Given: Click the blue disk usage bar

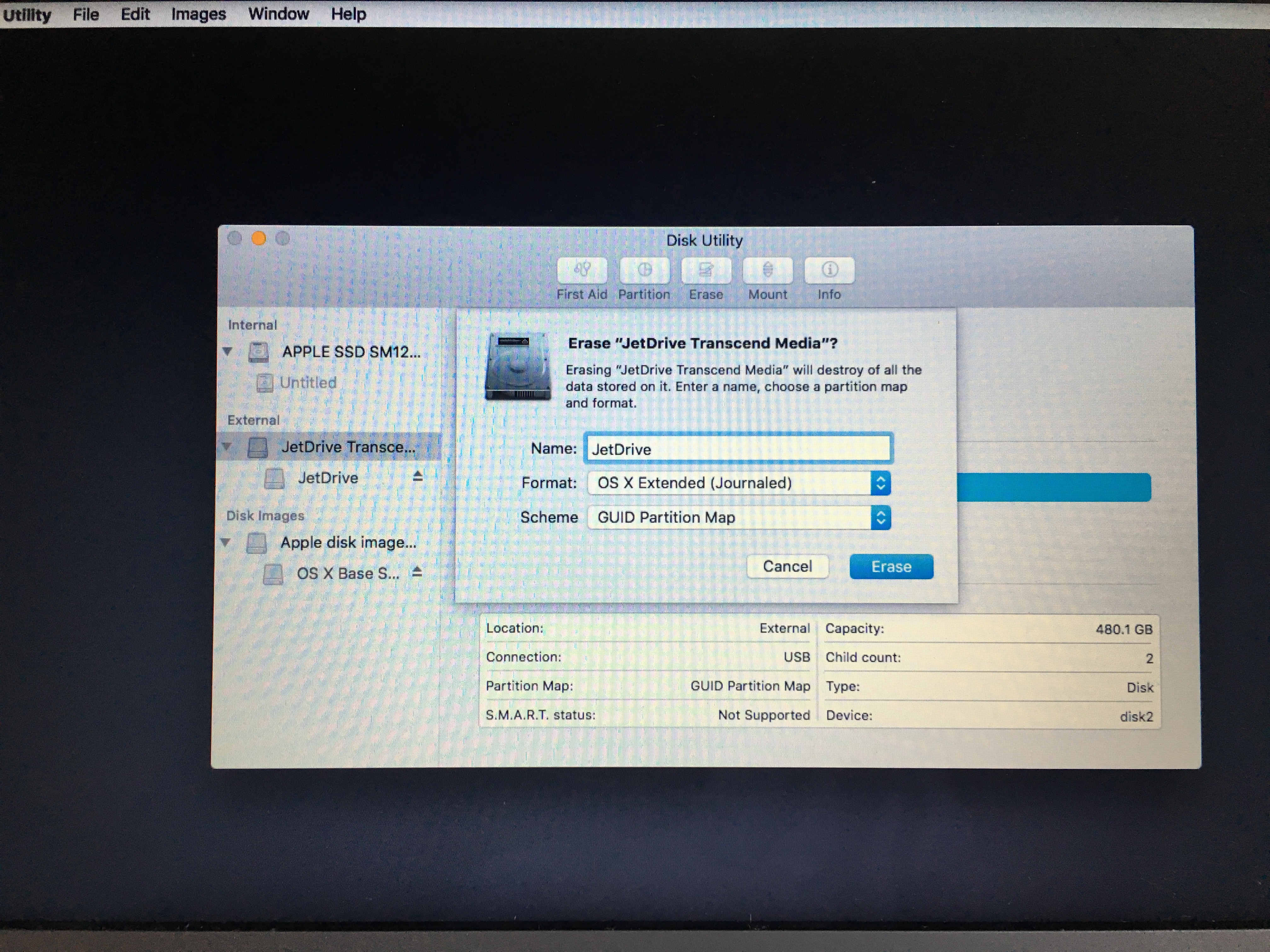Looking at the screenshot, I should (1054, 488).
